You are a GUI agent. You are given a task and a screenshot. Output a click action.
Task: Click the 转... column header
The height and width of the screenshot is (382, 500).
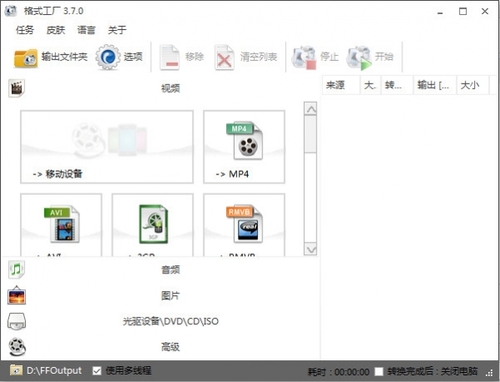[x=397, y=85]
